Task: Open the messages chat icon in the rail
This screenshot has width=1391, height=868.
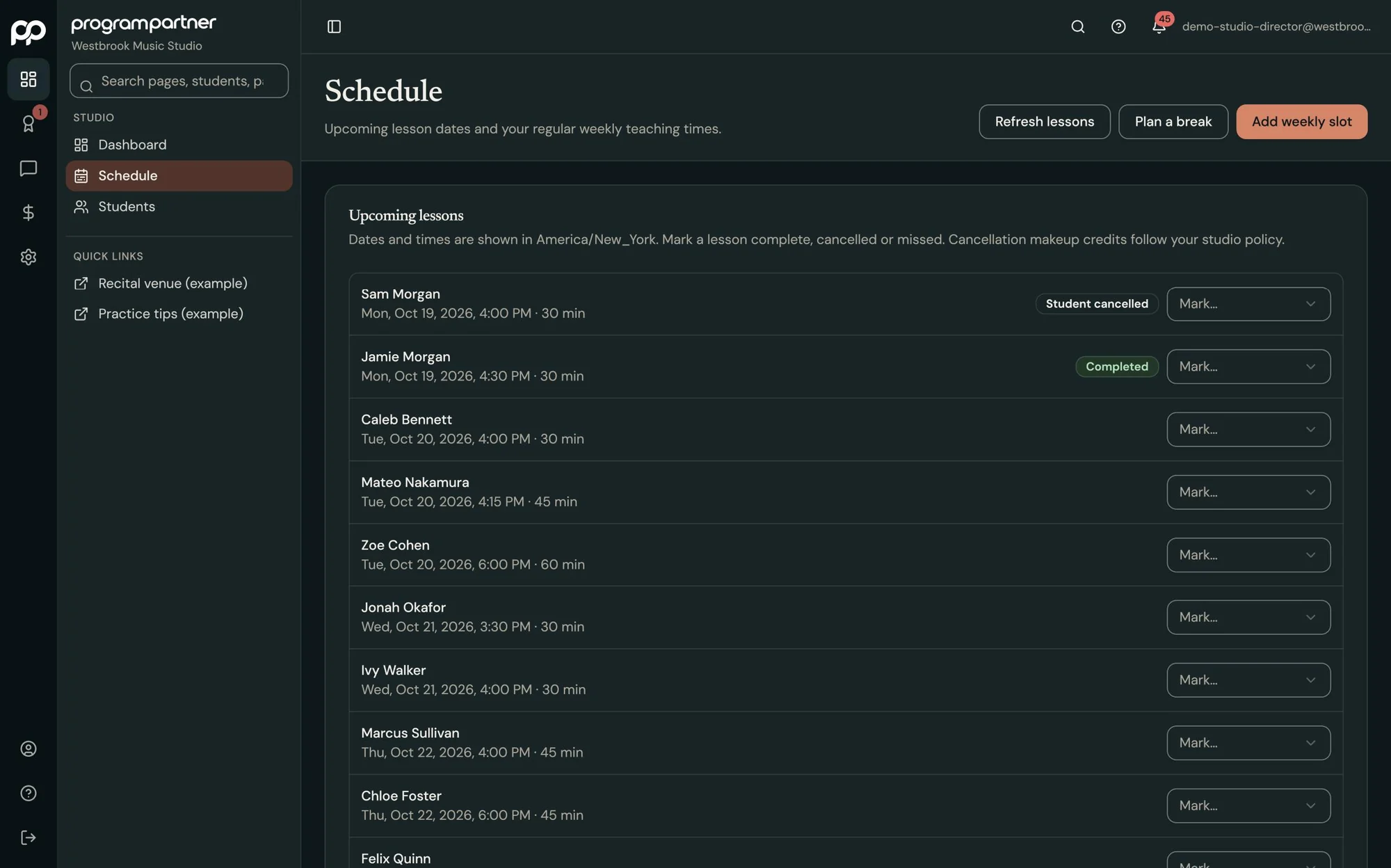Action: (29, 168)
